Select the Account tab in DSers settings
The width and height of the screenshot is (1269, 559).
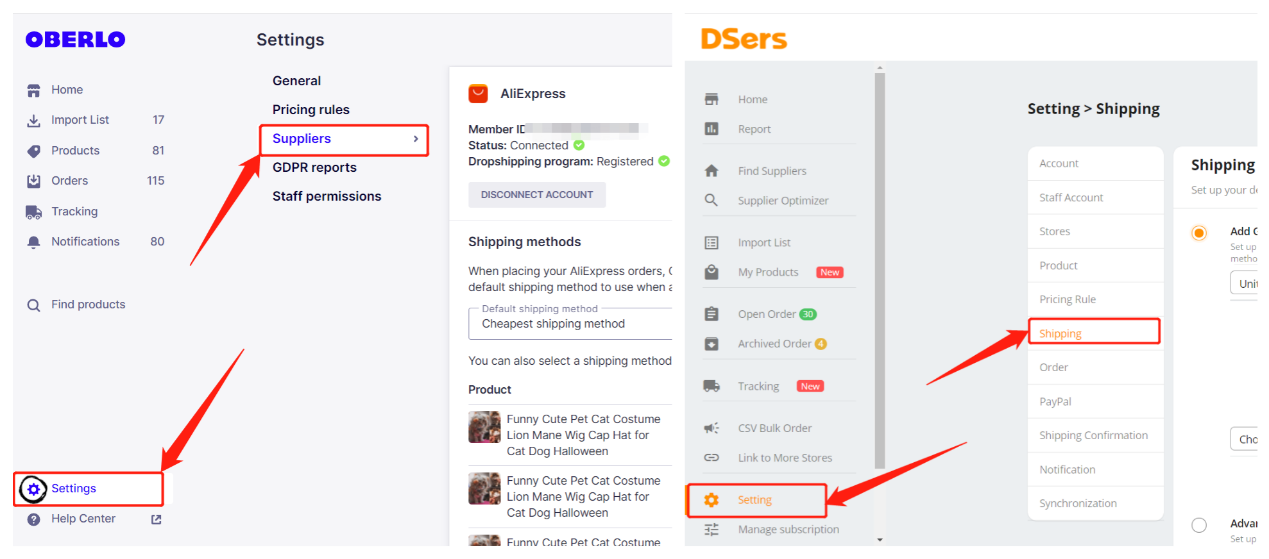(1096, 164)
